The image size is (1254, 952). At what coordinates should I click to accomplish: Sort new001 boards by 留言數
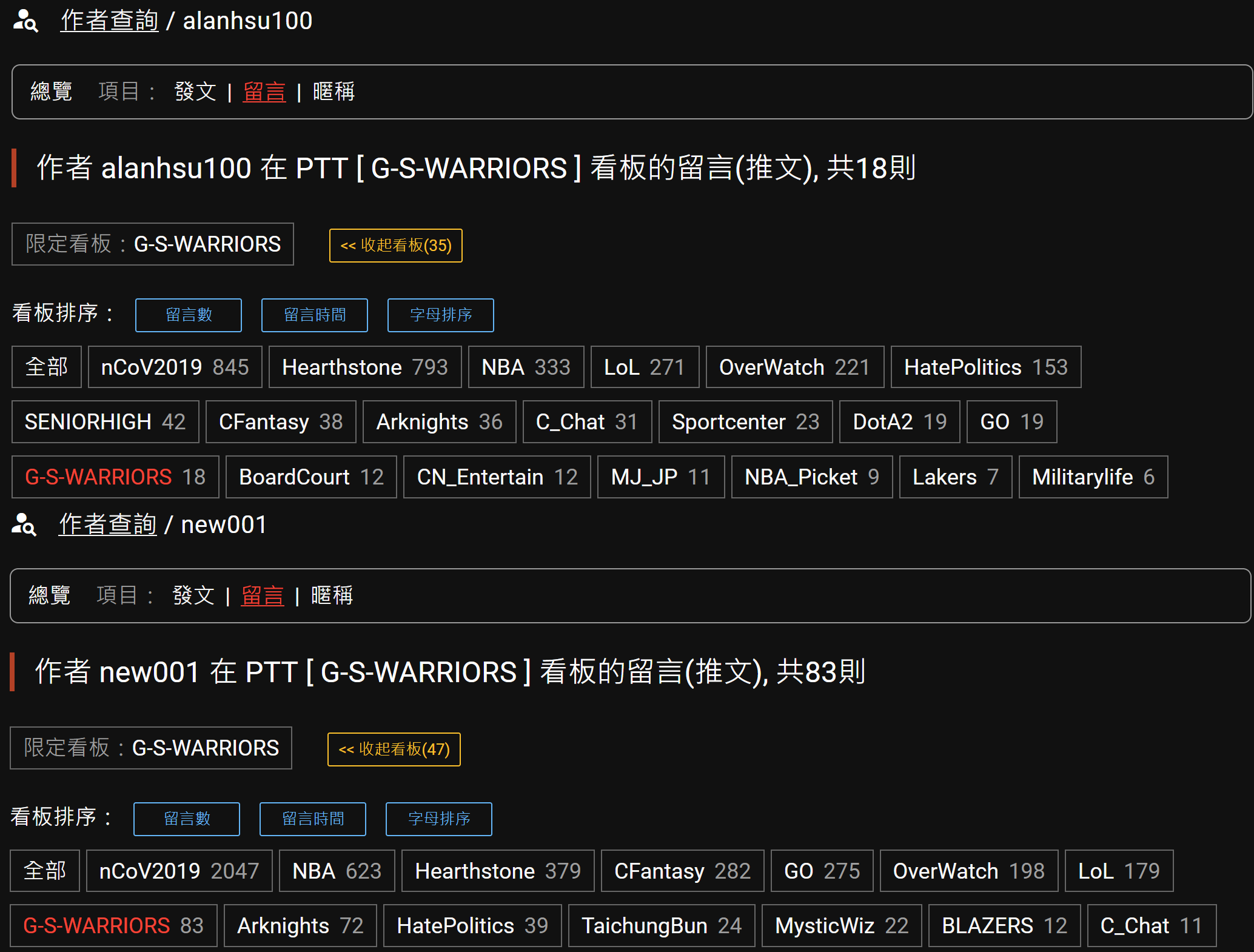point(187,819)
